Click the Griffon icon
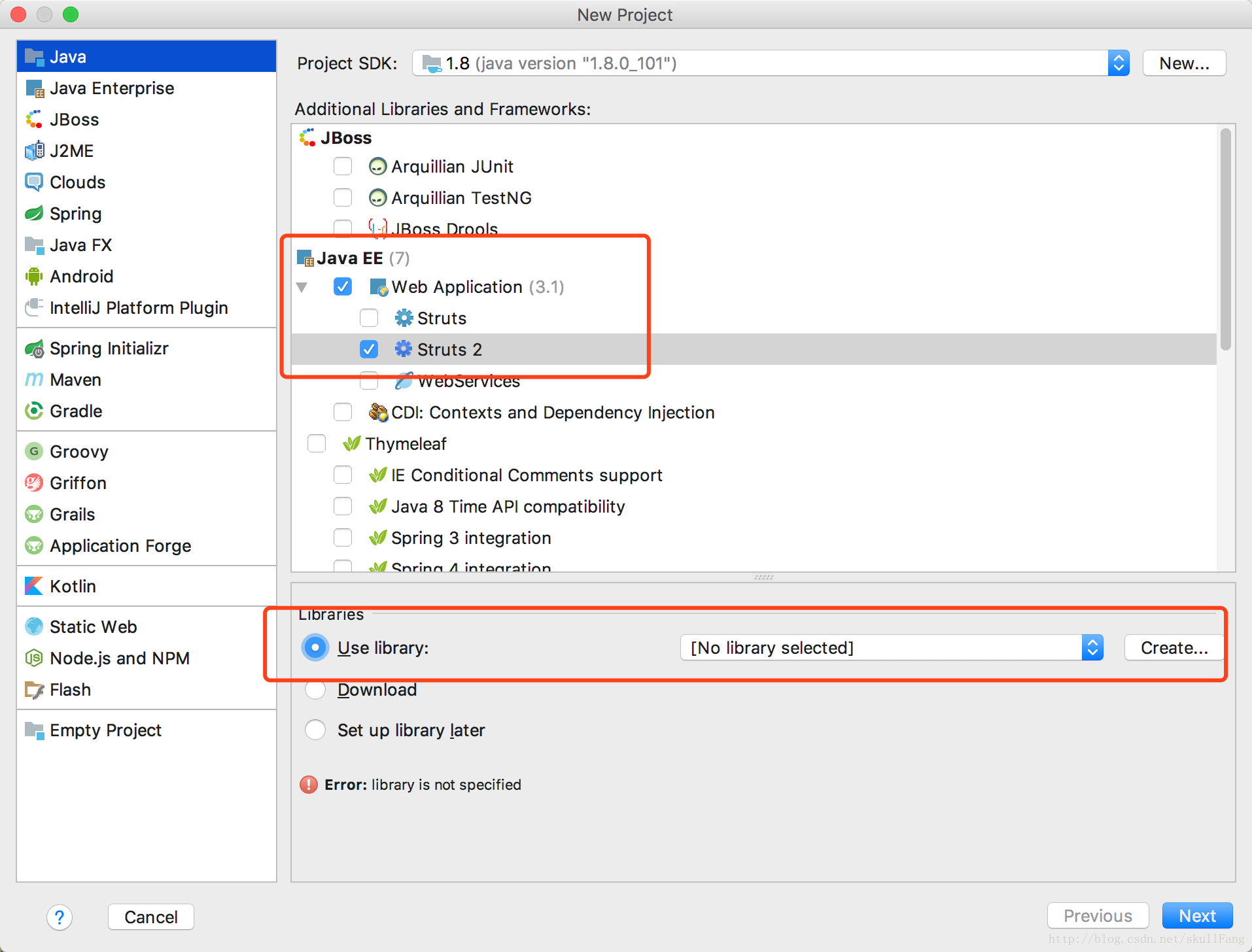This screenshot has width=1252, height=952. [34, 483]
